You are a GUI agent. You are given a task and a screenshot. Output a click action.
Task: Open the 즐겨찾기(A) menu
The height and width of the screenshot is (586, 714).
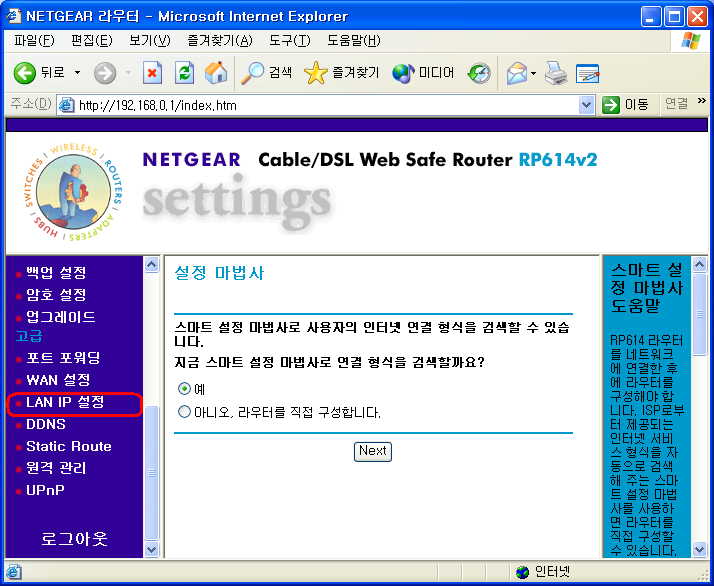click(x=220, y=41)
